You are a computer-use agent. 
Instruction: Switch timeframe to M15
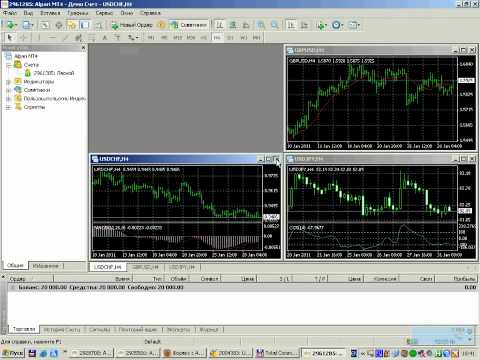click(x=177, y=38)
